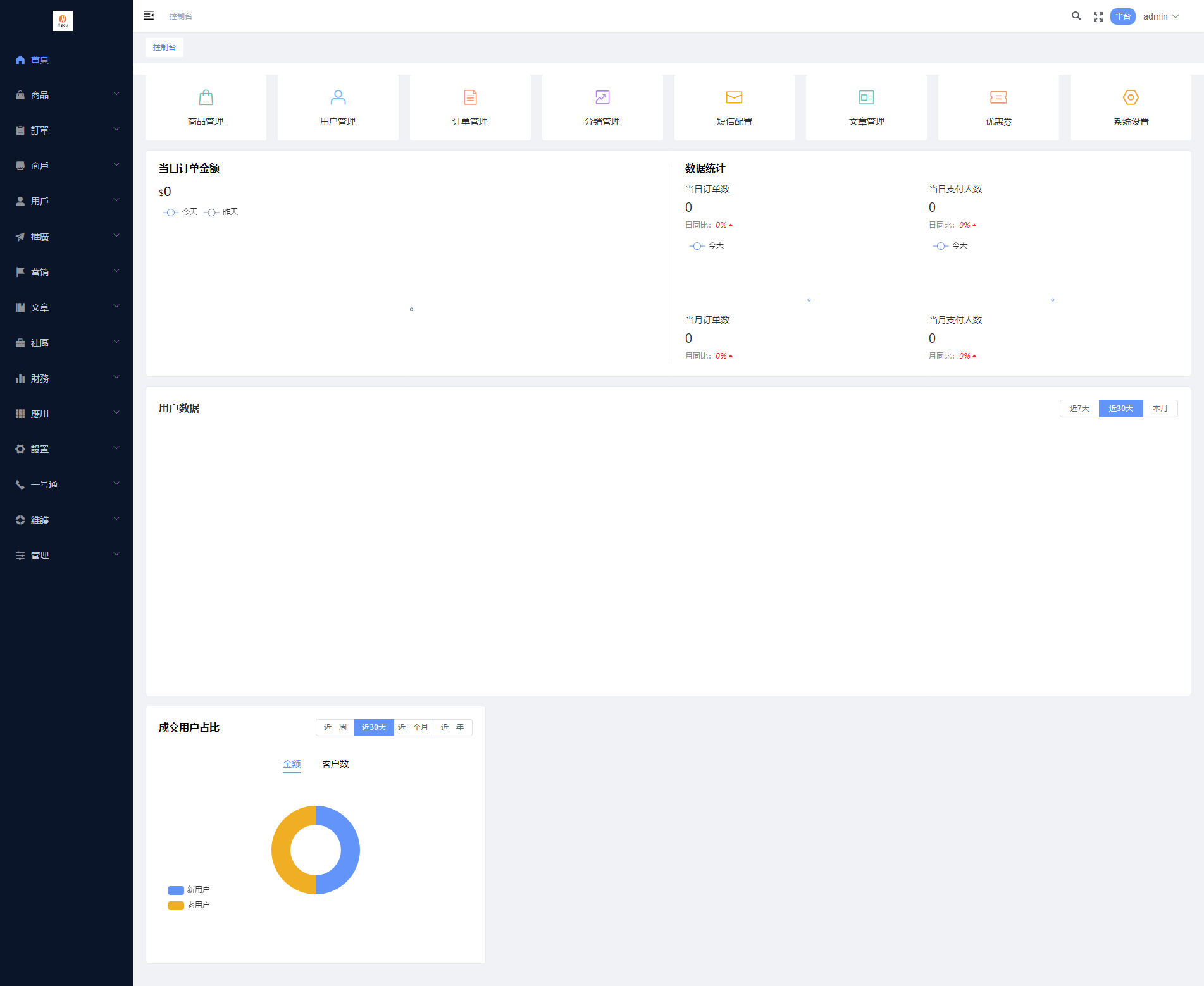Collapse the sidebar with hamburger icon
This screenshot has height=986, width=1204.
pos(149,16)
